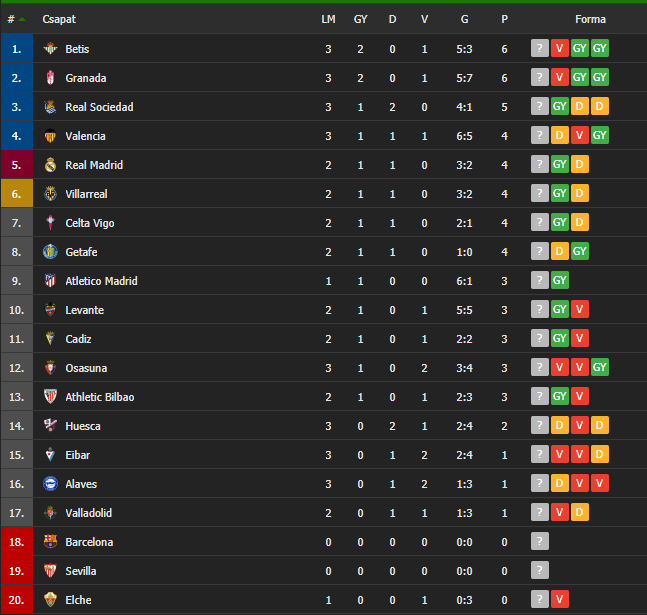
Task: Click the Betis club crest icon
Action: coord(50,49)
